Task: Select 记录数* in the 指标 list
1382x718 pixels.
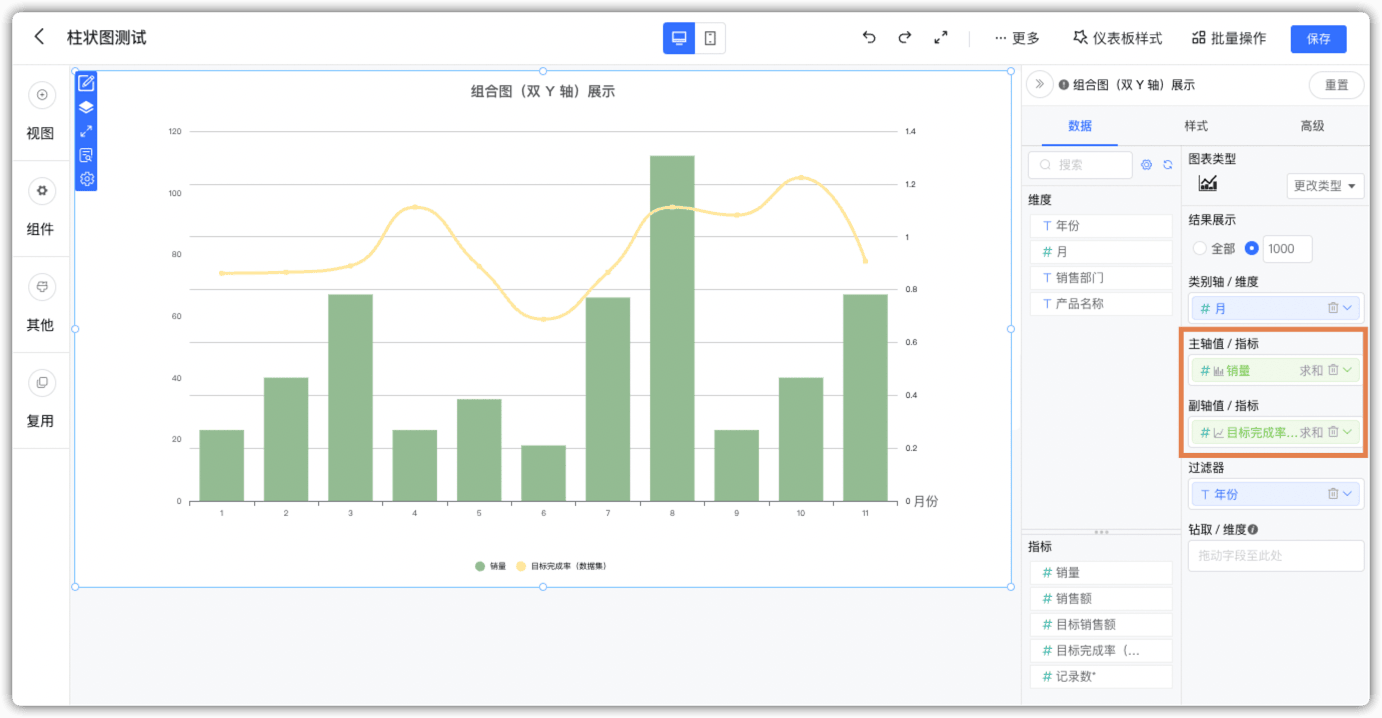Action: point(1101,677)
